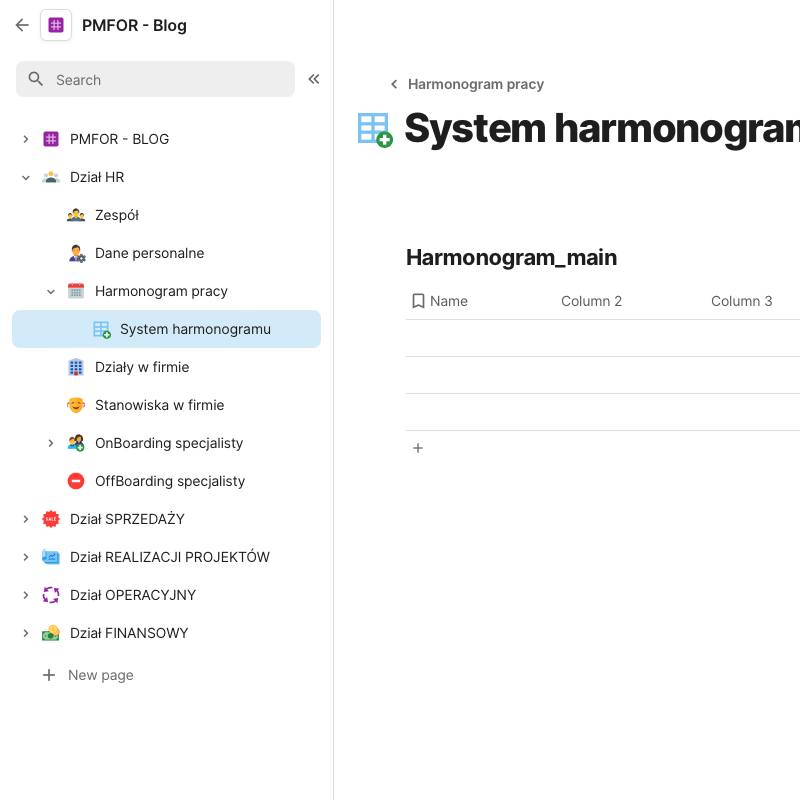
Task: Collapse the Harmonogram pracy subtree
Action: pos(51,291)
